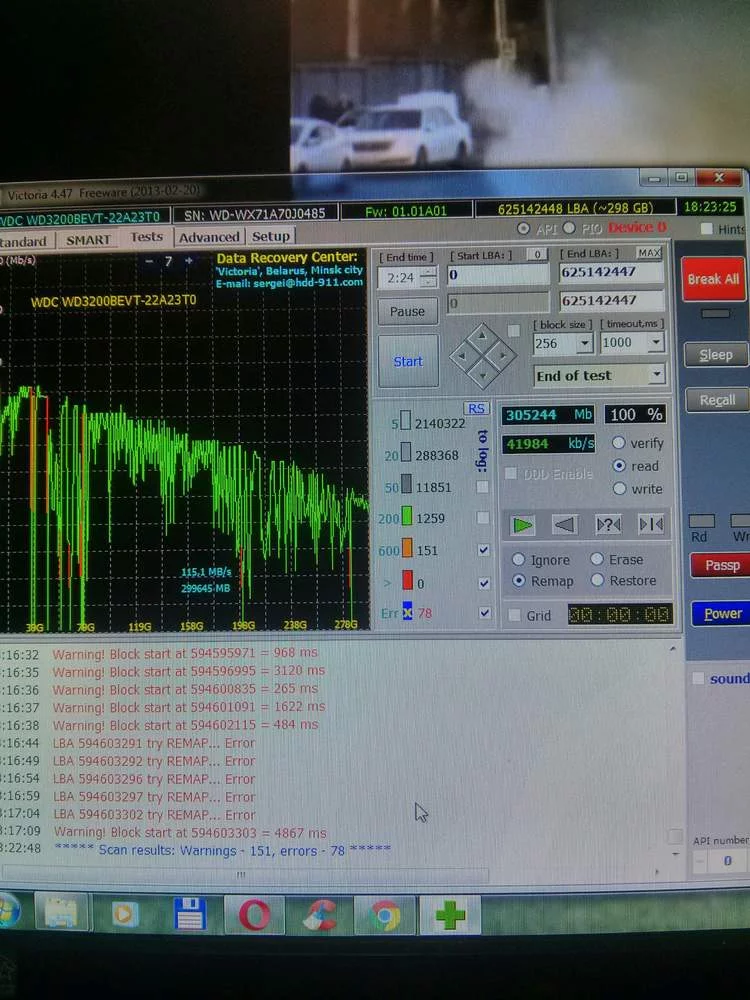Uncheck the Err log checkbox
750x1000 pixels.
[483, 613]
